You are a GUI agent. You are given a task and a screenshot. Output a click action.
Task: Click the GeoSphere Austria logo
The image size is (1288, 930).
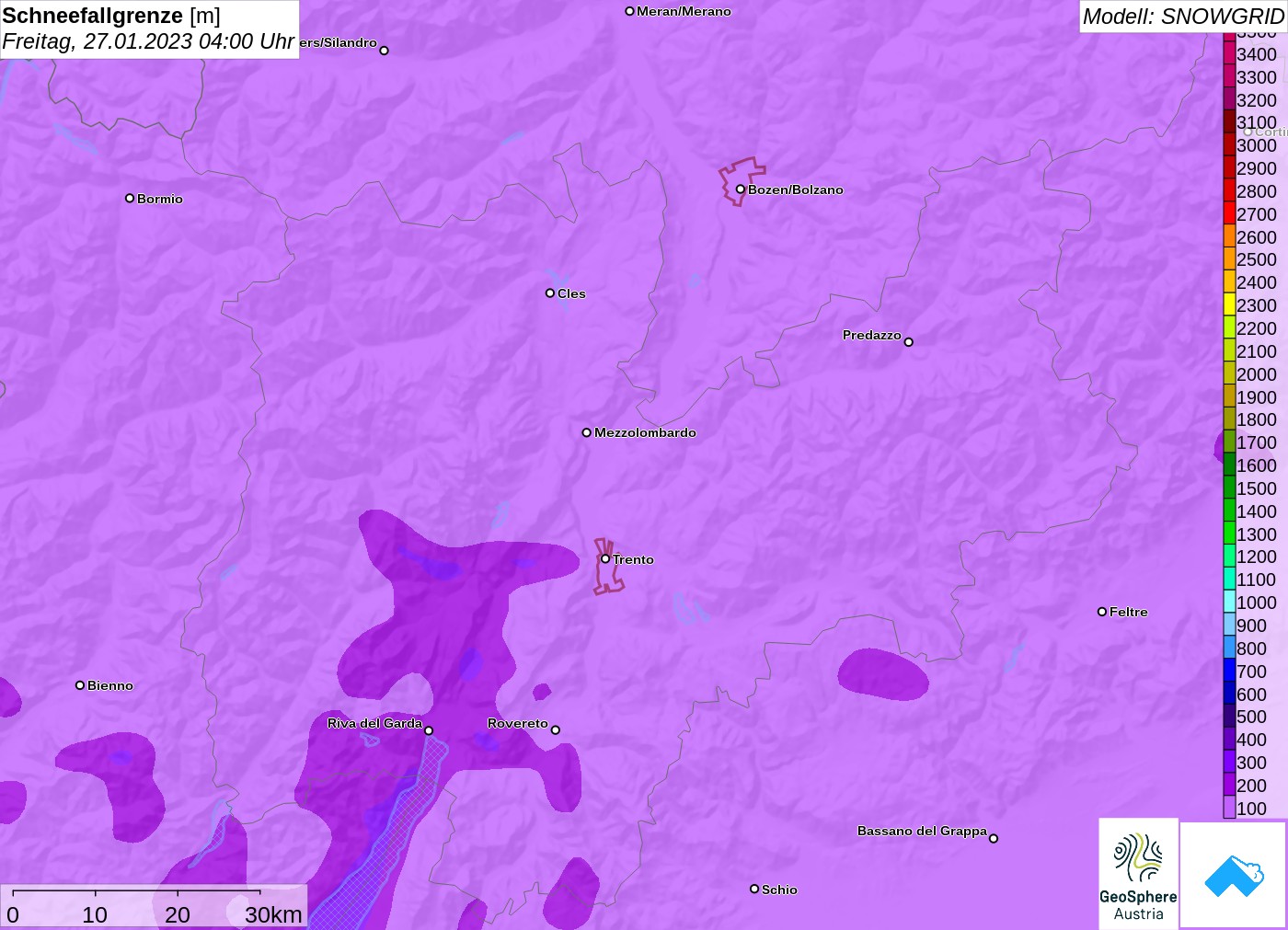coord(1138,873)
